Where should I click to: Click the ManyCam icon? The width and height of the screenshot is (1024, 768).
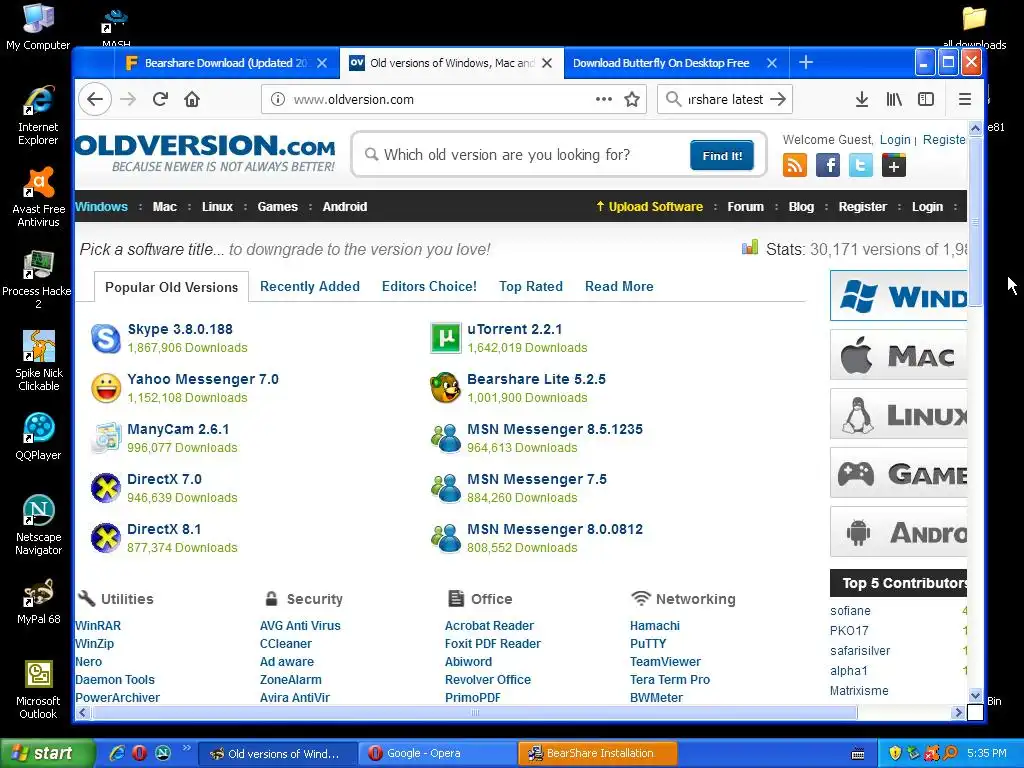click(x=106, y=438)
